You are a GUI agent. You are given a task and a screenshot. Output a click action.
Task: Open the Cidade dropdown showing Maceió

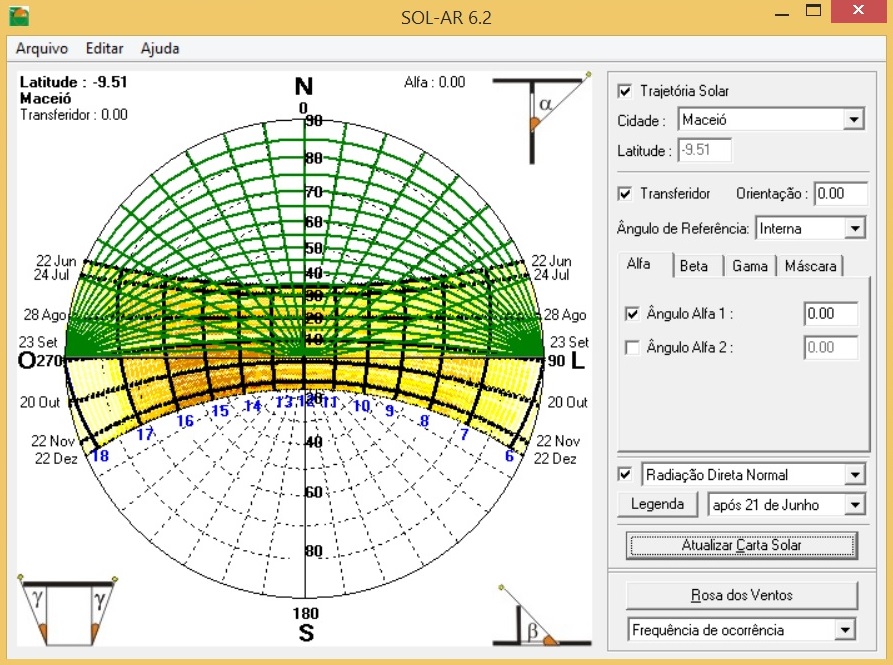[x=855, y=119]
